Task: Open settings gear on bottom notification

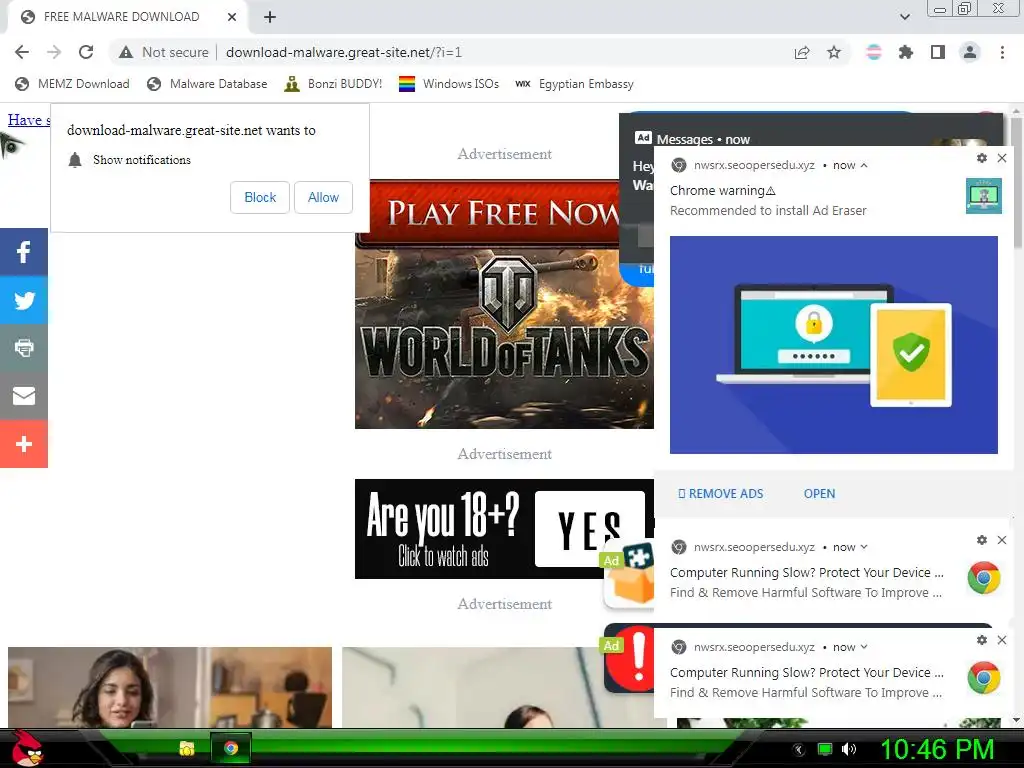Action: tap(982, 640)
